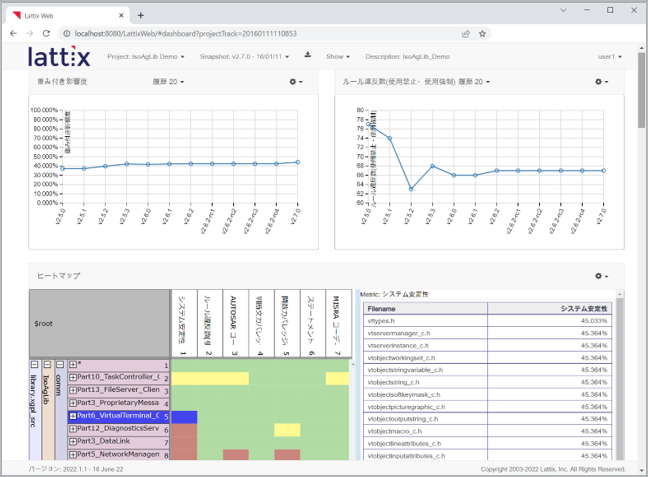Click yellow cell in Part12_DiagnosticsServer row
The width and height of the screenshot is (648, 477).
click(x=287, y=430)
